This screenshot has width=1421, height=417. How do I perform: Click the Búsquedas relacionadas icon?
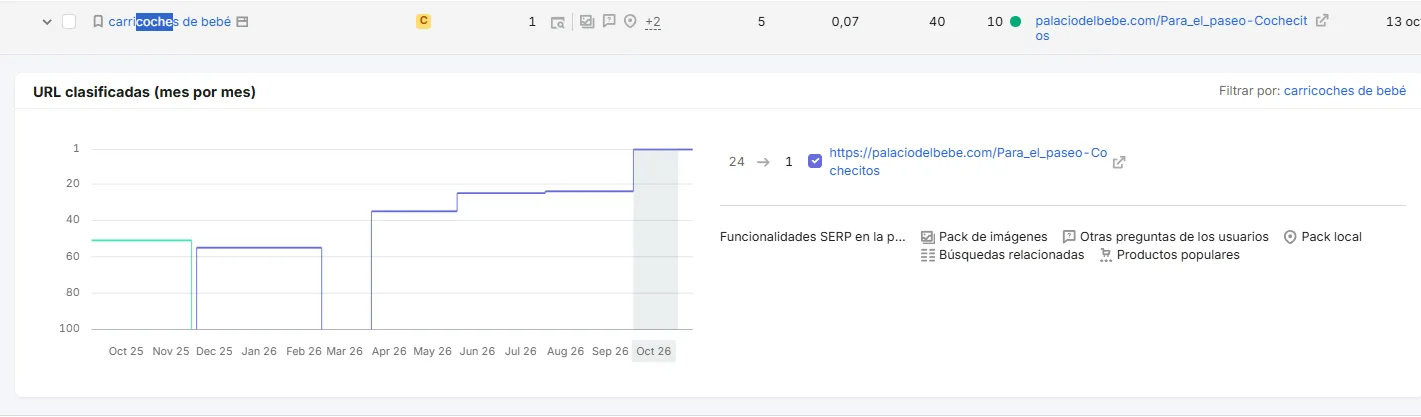click(927, 255)
